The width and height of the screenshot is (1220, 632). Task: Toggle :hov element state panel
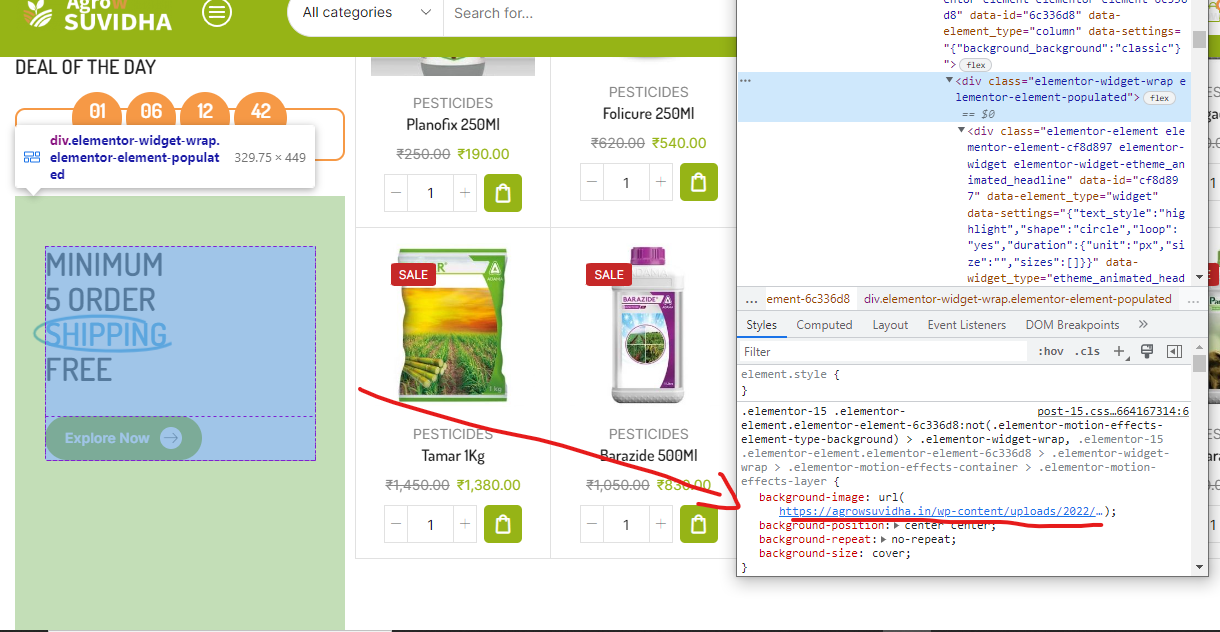1050,351
